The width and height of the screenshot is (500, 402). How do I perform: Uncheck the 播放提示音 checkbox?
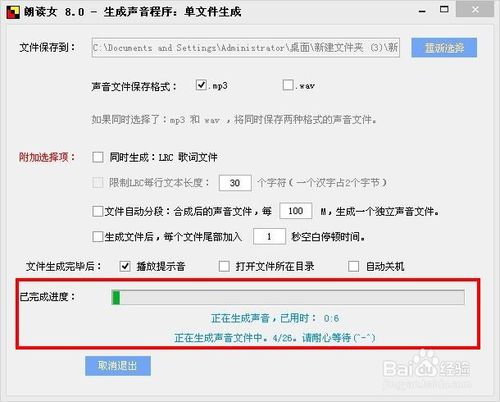(x=125, y=266)
